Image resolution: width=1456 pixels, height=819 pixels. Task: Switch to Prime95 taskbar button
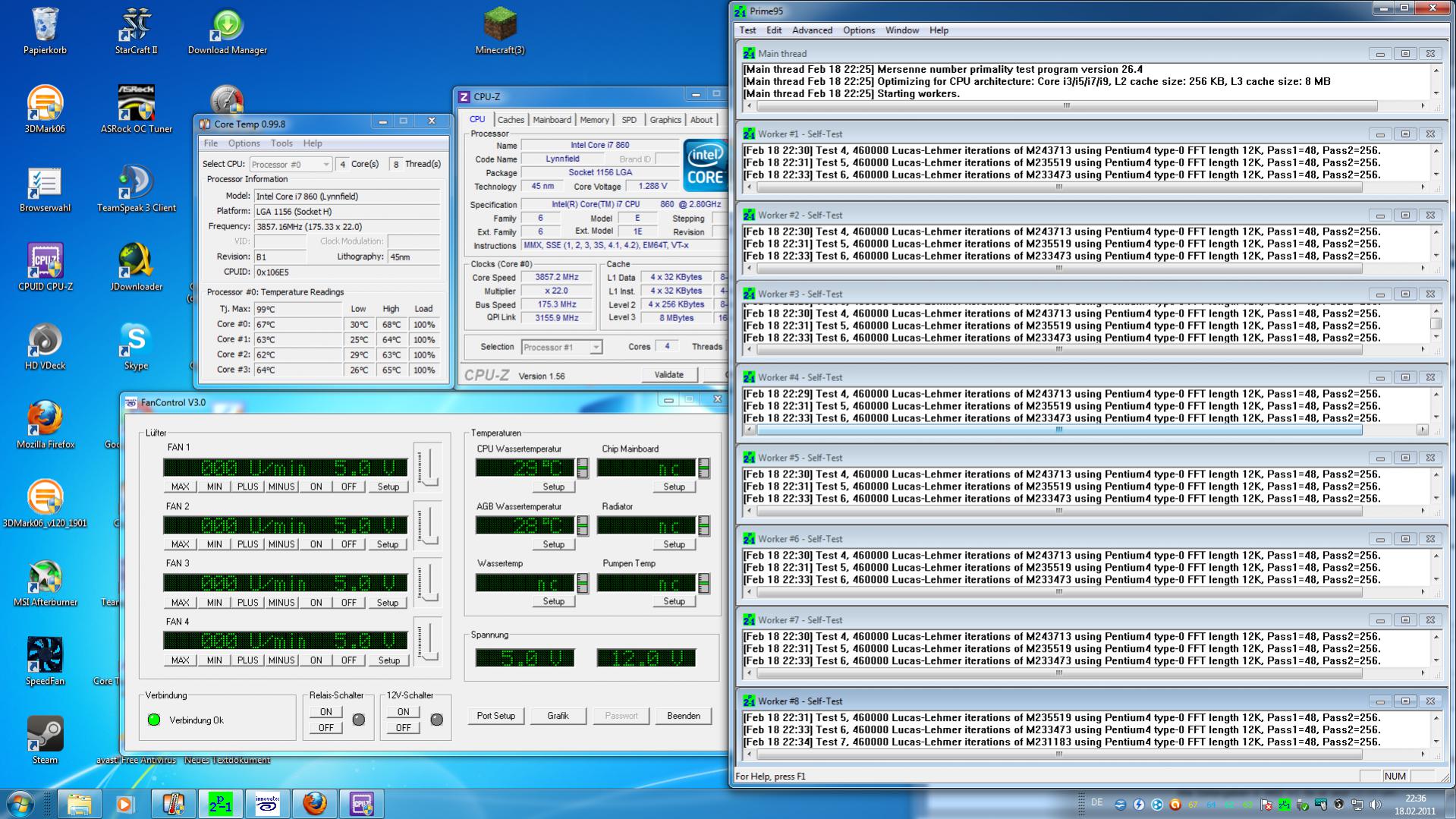(x=220, y=804)
